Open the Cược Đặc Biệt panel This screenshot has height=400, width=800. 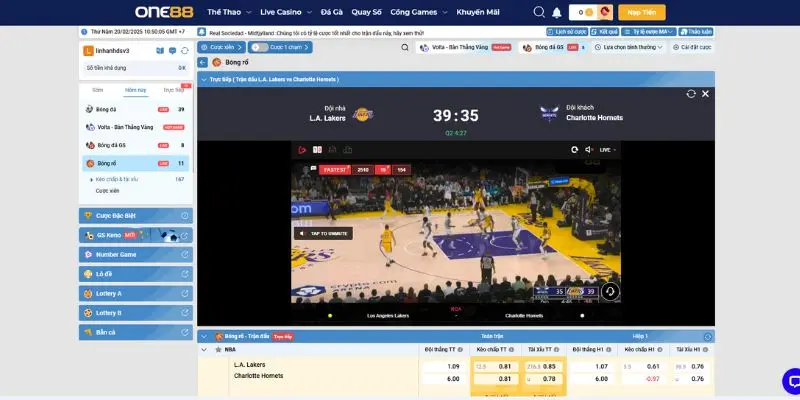[x=136, y=216]
